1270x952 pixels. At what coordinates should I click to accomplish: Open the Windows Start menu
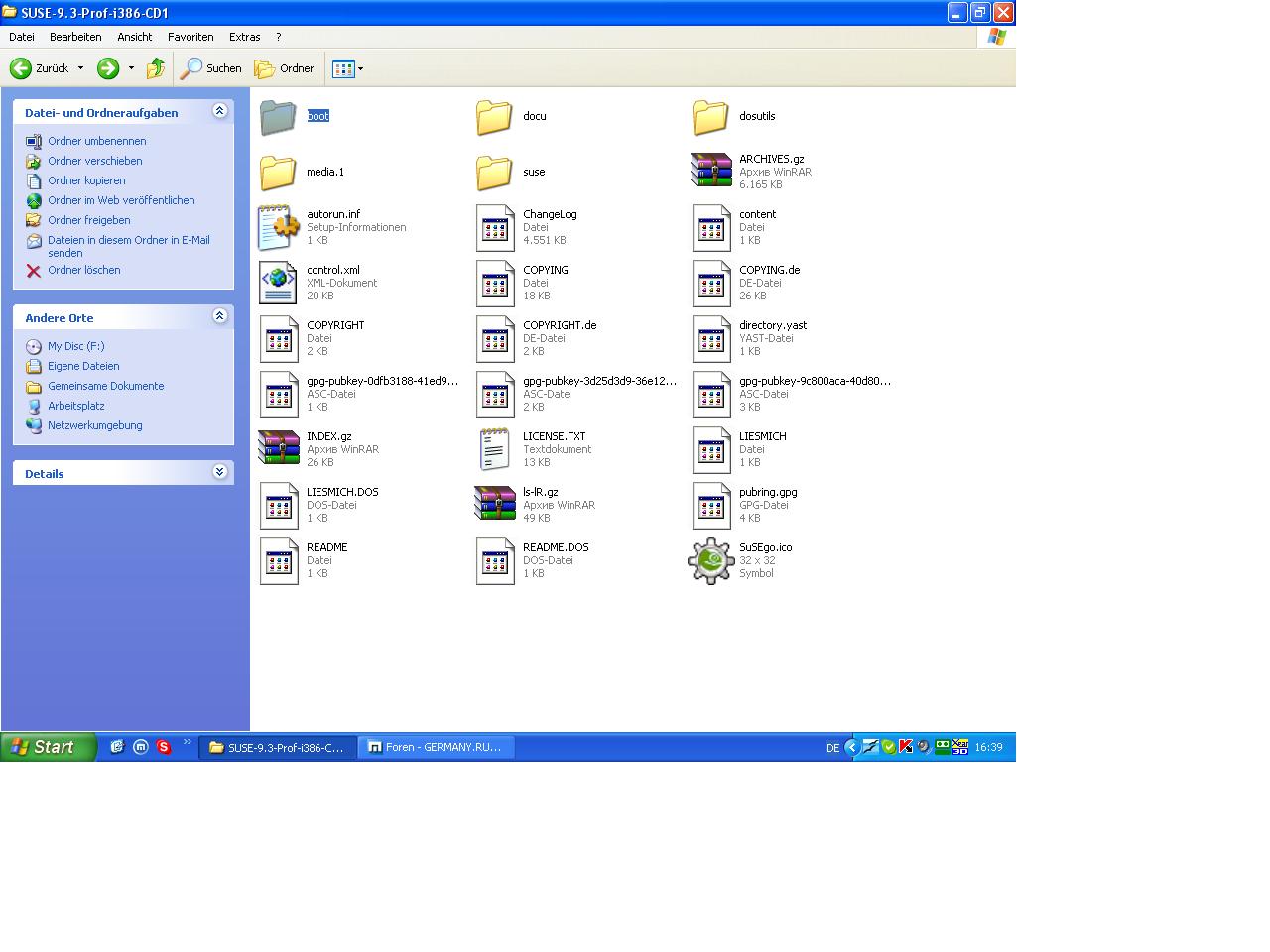49,747
